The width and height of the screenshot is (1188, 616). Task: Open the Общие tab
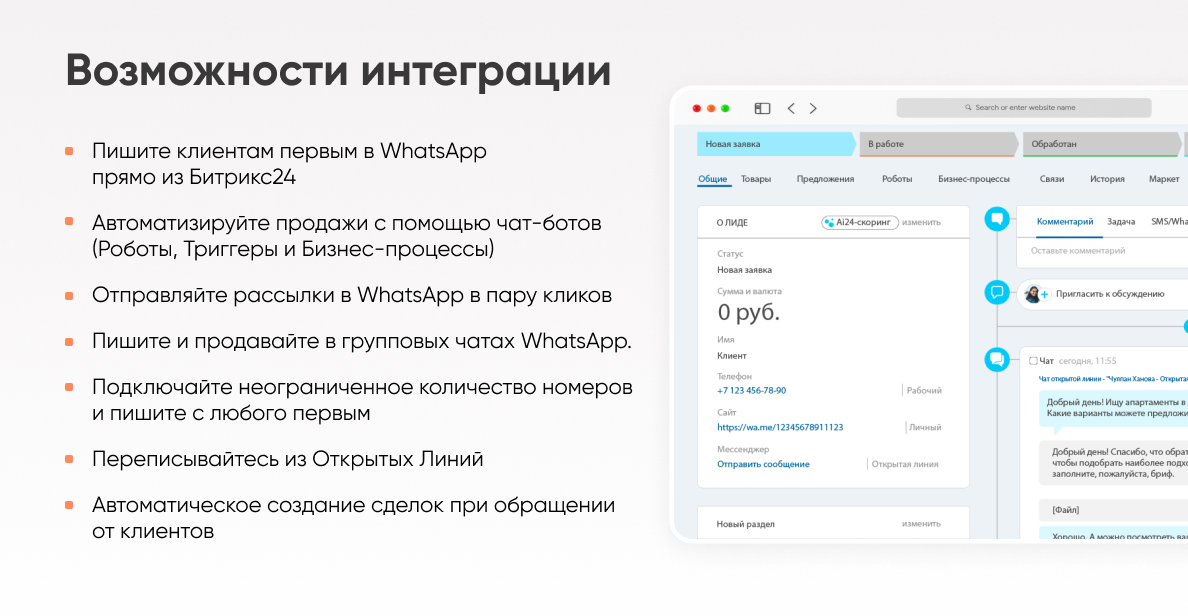712,179
